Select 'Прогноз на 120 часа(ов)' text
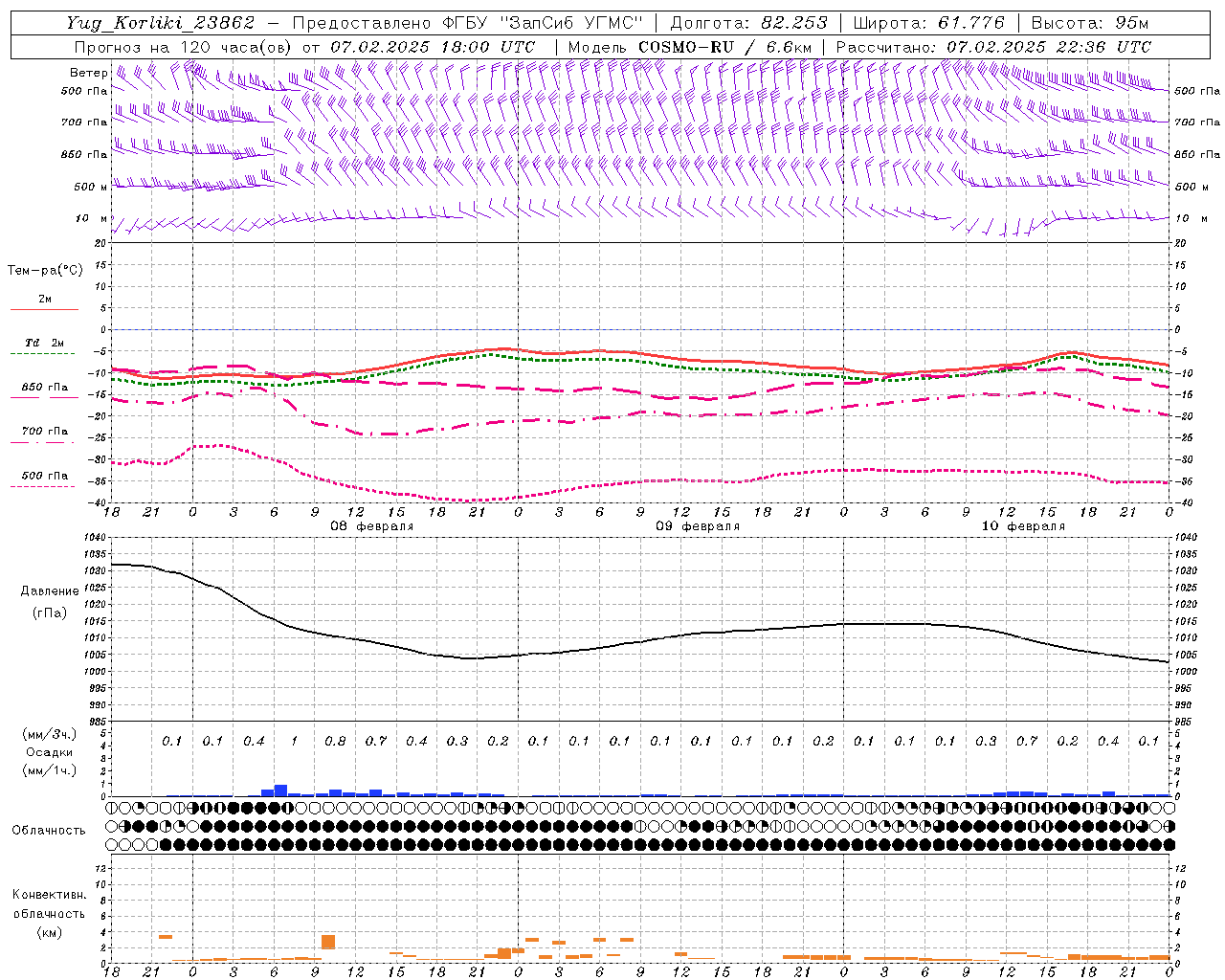The image size is (1225, 980). [x=184, y=47]
